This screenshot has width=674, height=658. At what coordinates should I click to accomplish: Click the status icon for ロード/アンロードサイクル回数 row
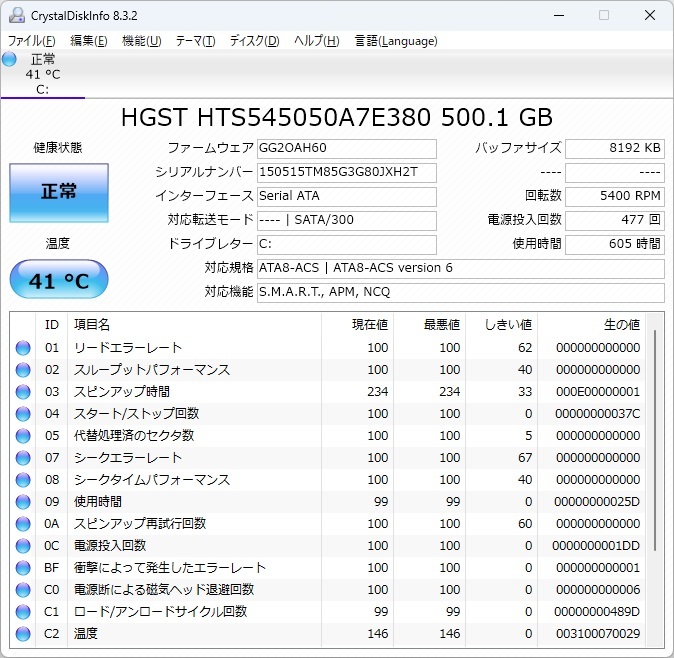point(23,612)
